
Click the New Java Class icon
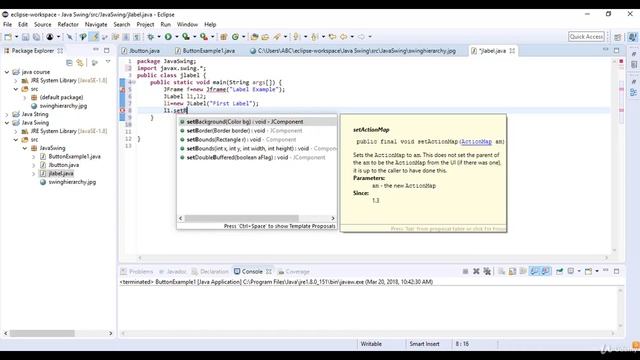tap(235, 37)
